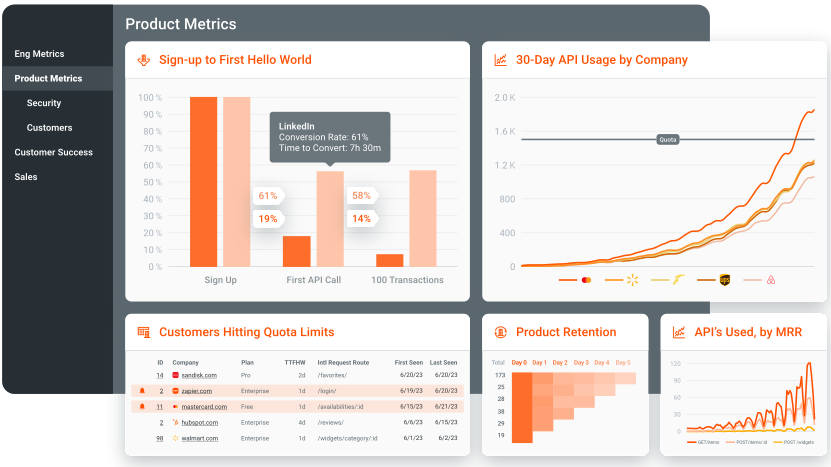
Task: Open the mastercard.com company link
Action: click(x=204, y=407)
